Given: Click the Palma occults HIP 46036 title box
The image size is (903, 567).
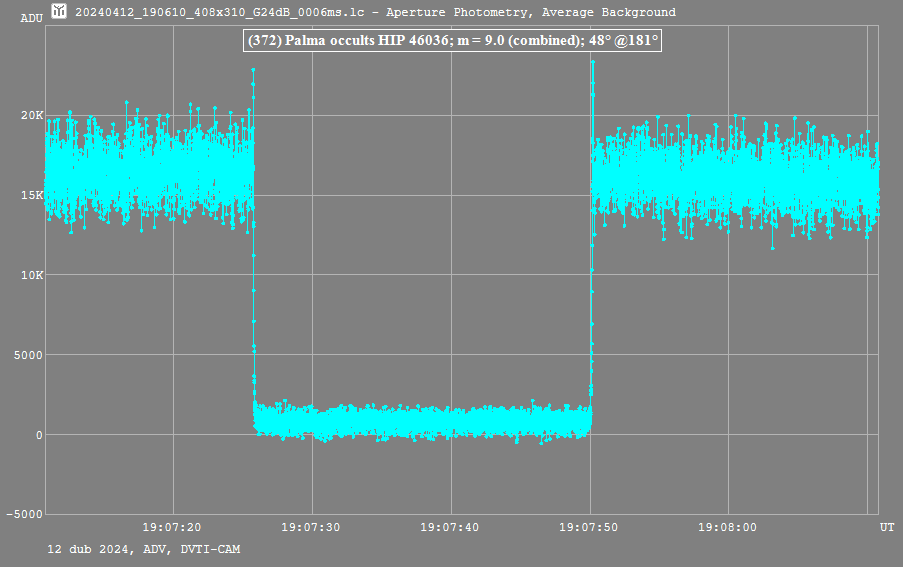Looking at the screenshot, I should pos(453,40).
